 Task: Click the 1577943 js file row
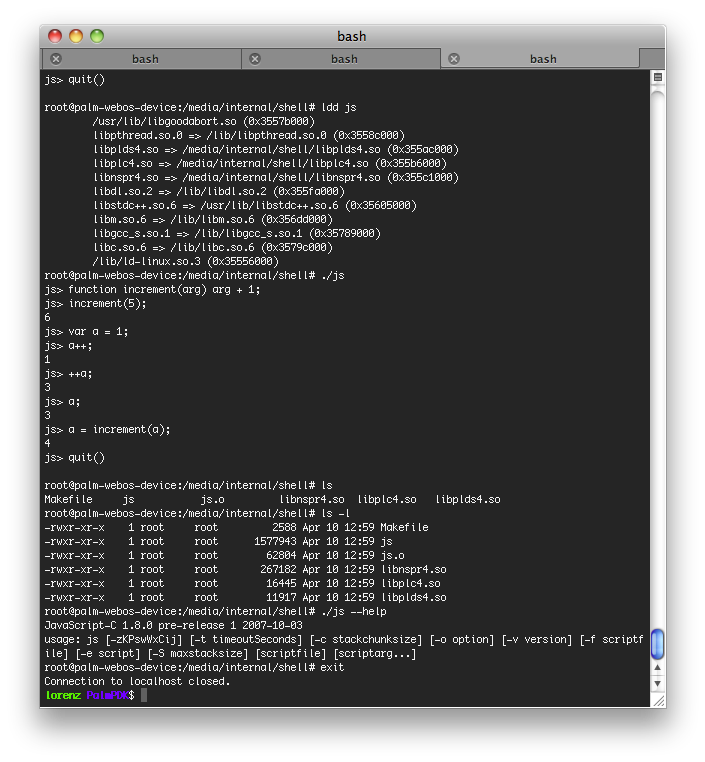click(219, 542)
